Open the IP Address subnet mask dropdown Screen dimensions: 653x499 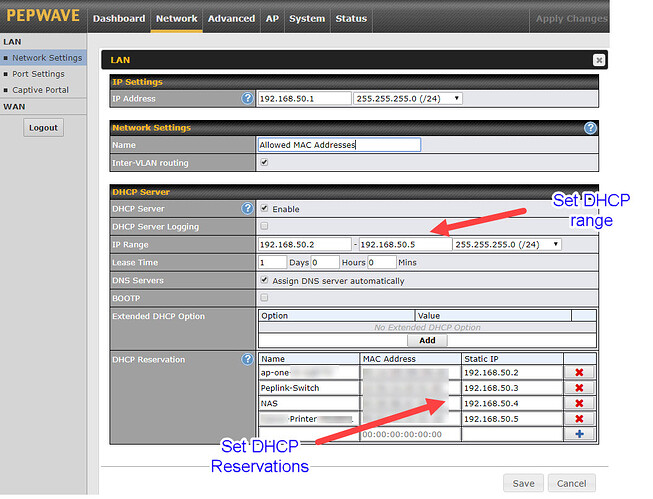tap(408, 99)
